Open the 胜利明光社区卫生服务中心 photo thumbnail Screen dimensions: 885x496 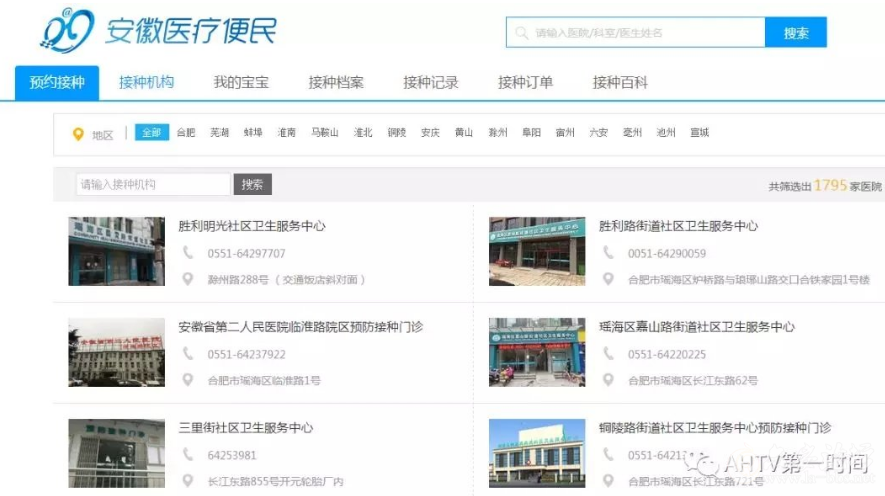pyautogui.click(x=116, y=251)
